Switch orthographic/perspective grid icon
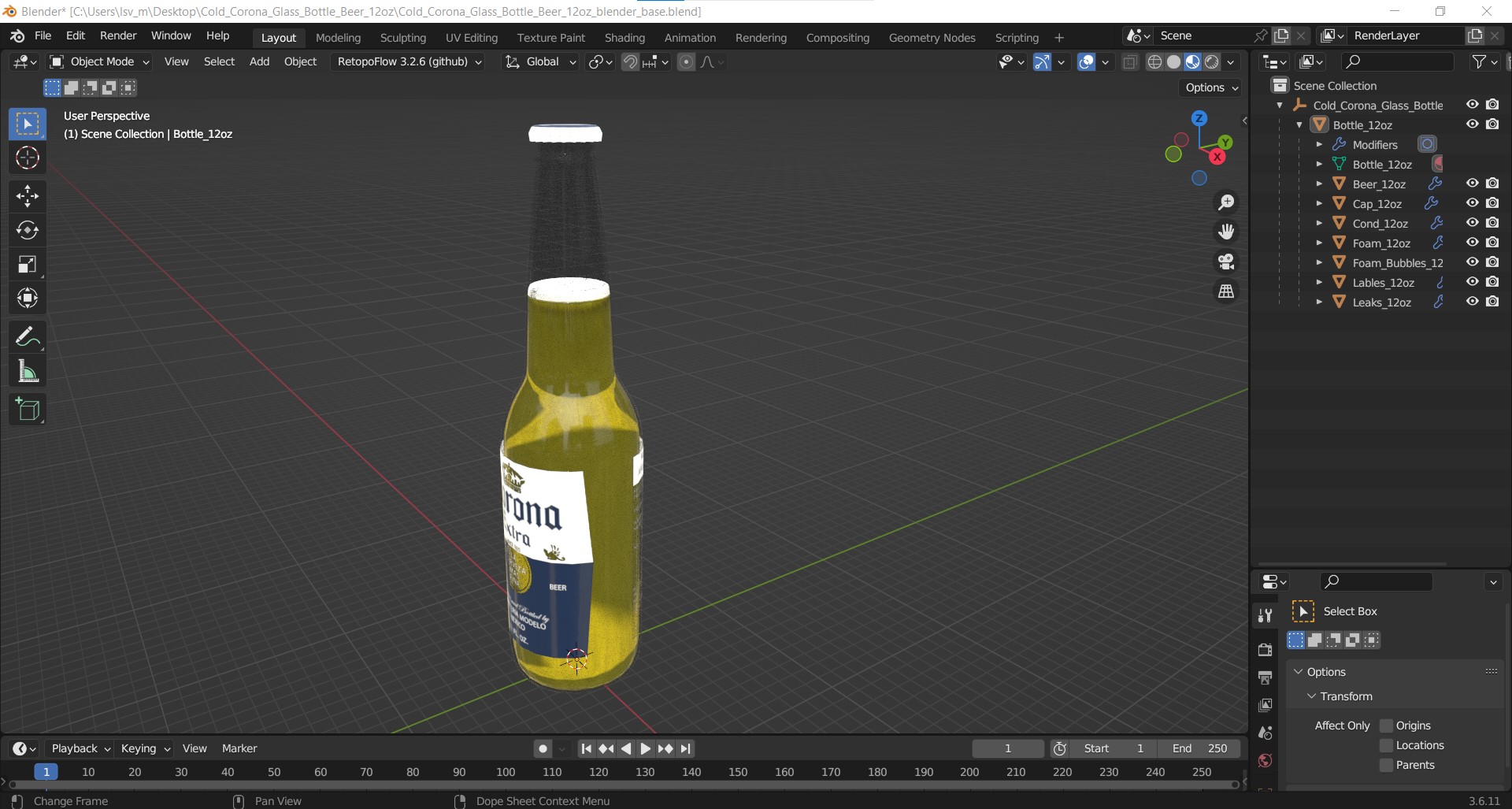Viewport: 1512px width, 809px height. 1226,291
